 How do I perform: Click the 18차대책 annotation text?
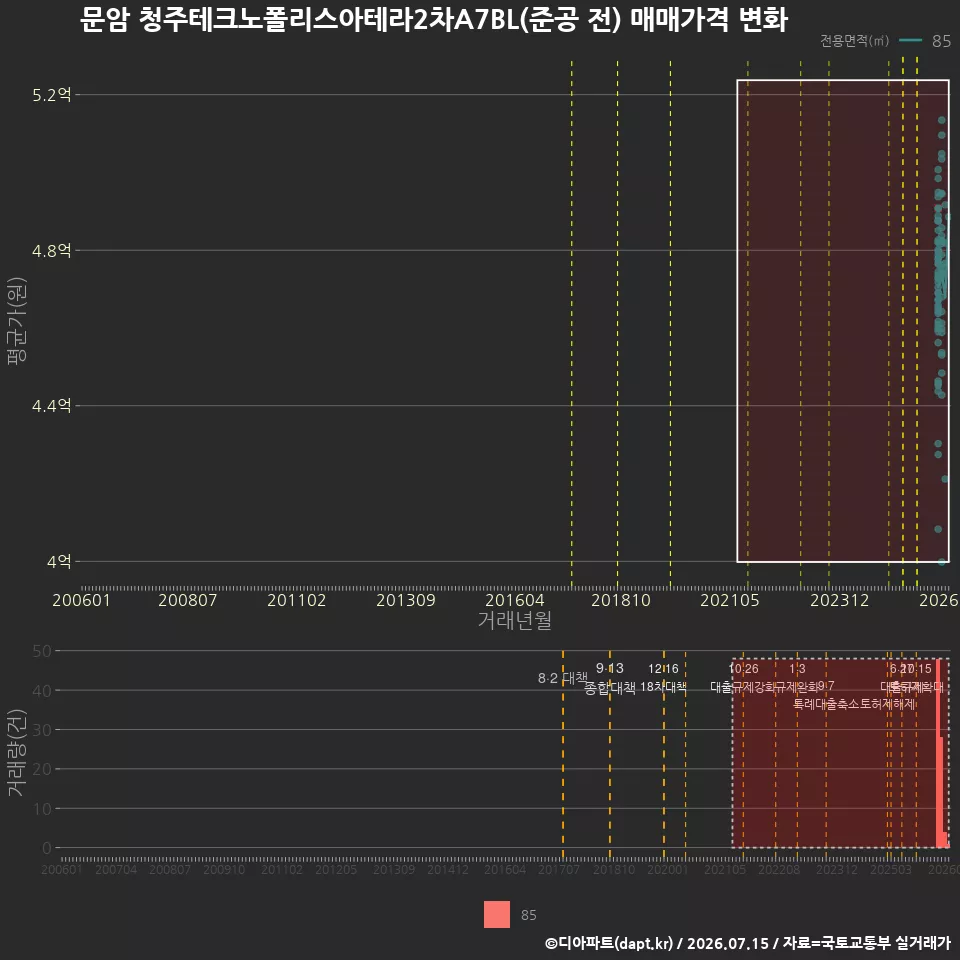coord(664,687)
